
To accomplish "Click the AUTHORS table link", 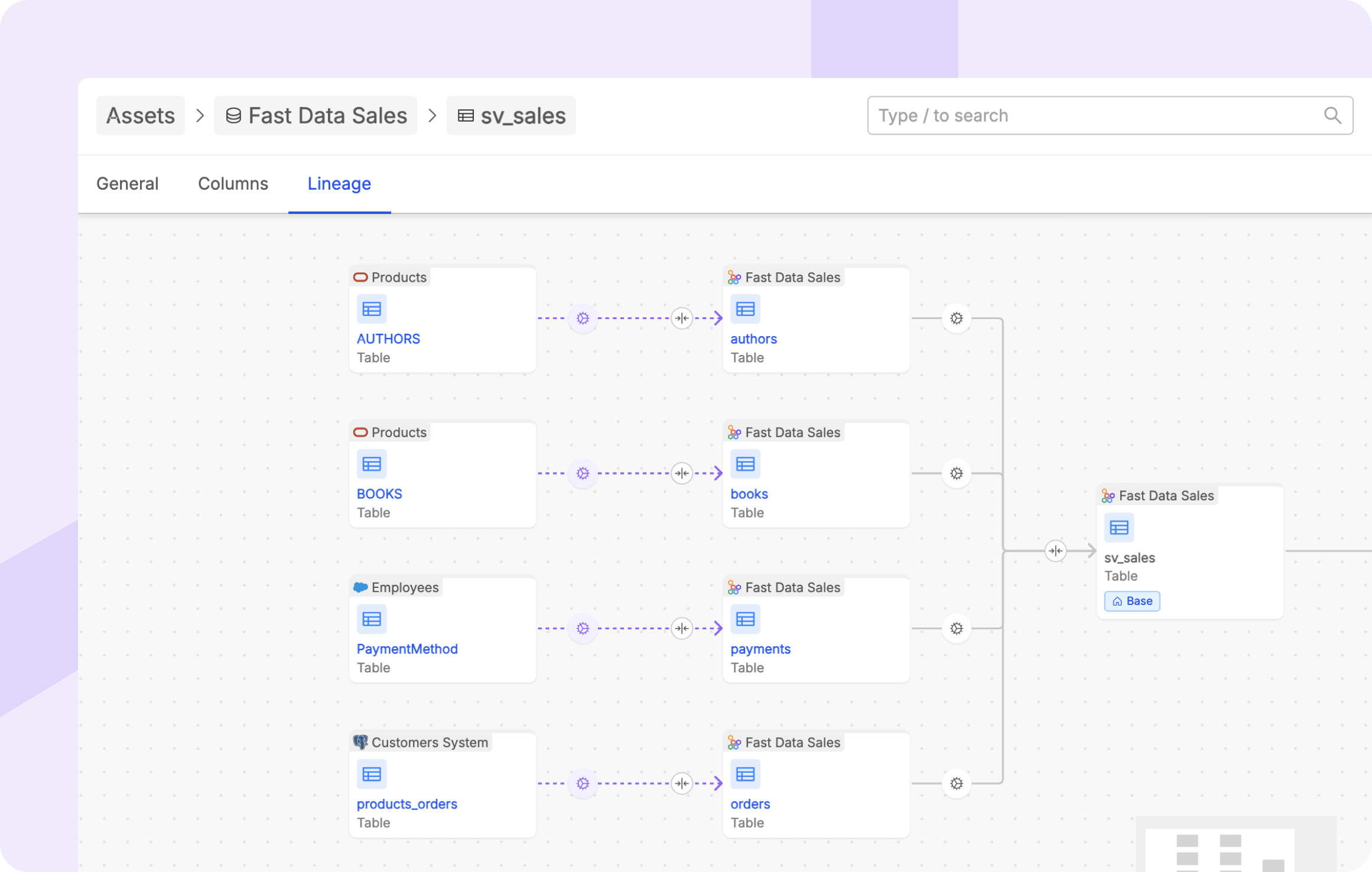I will click(x=388, y=338).
